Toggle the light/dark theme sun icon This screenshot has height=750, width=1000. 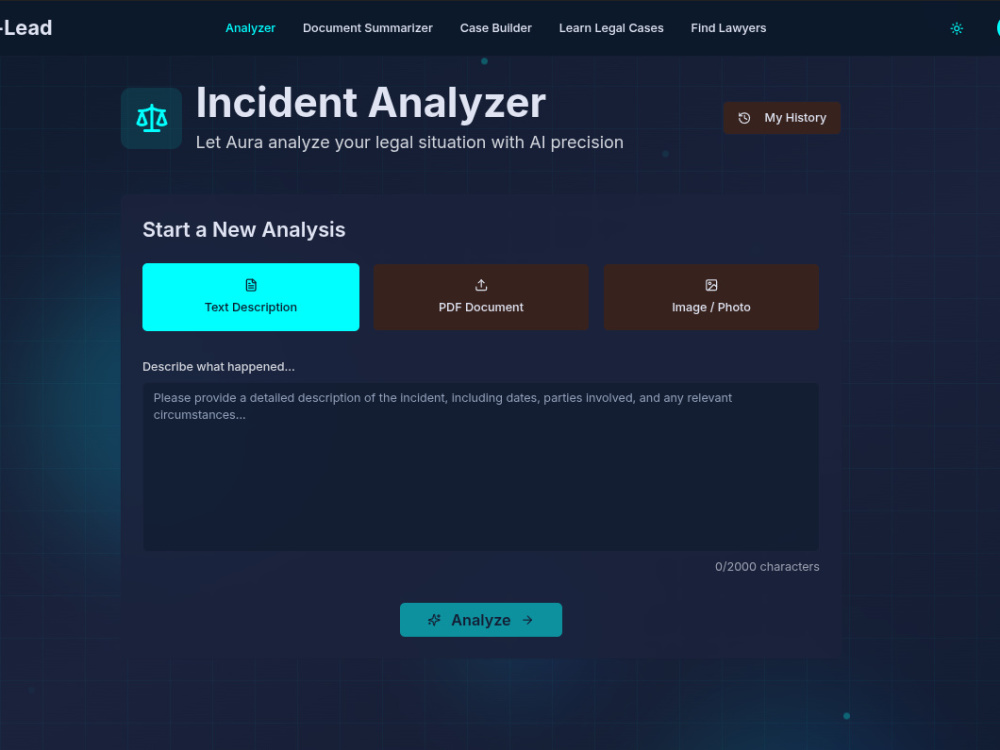pyautogui.click(x=956, y=28)
